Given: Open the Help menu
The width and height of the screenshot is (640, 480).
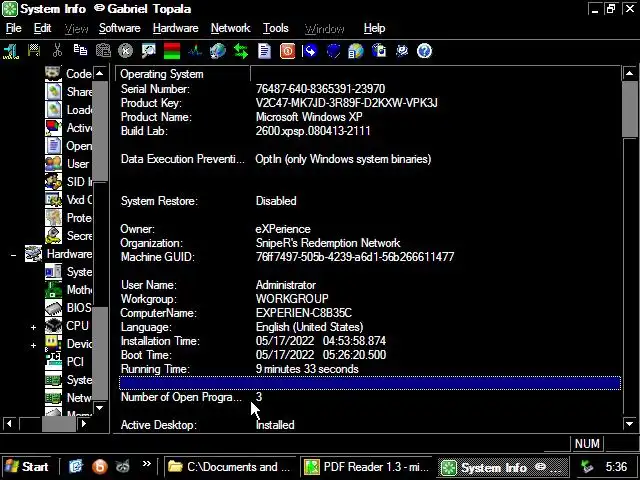Looking at the screenshot, I should click(x=374, y=28).
